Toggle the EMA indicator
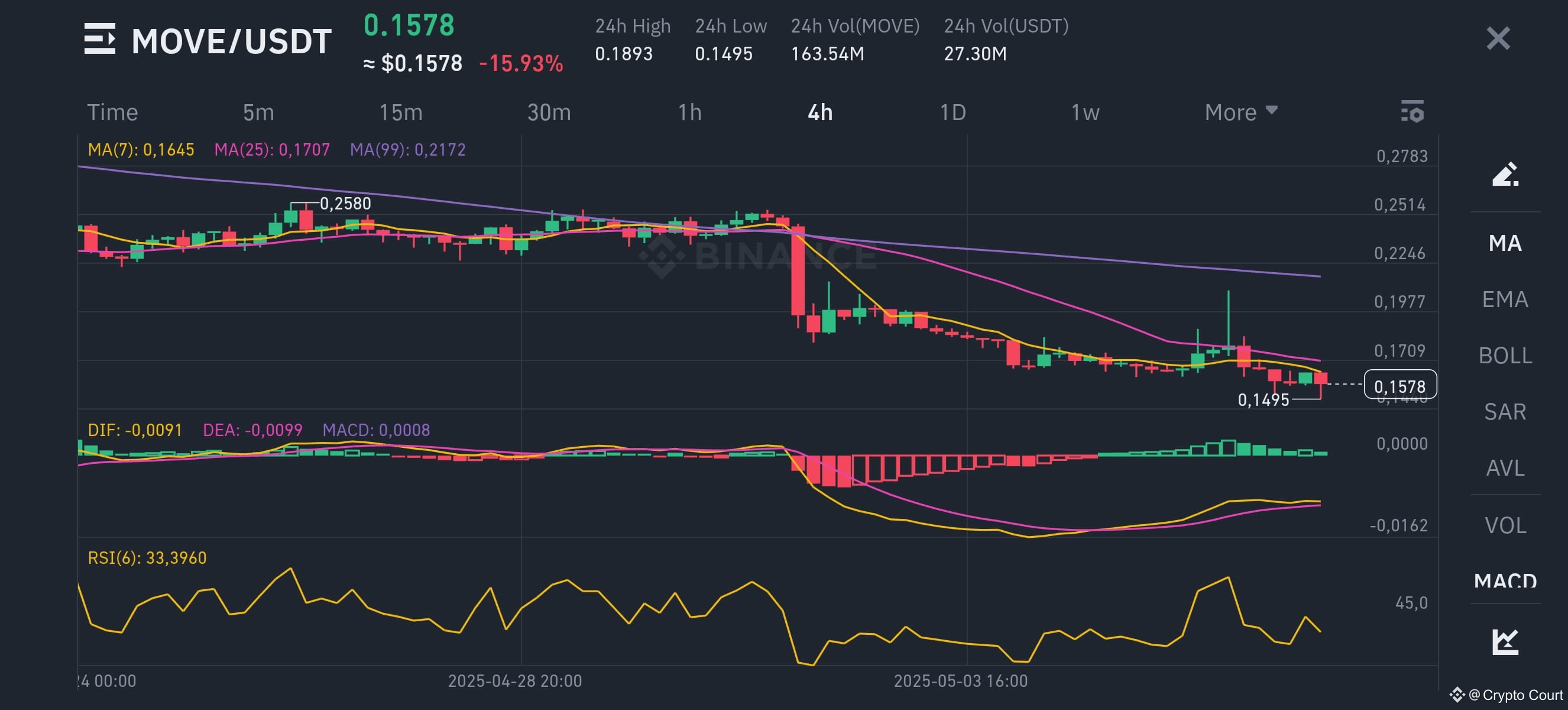The image size is (1568, 710). tap(1505, 299)
